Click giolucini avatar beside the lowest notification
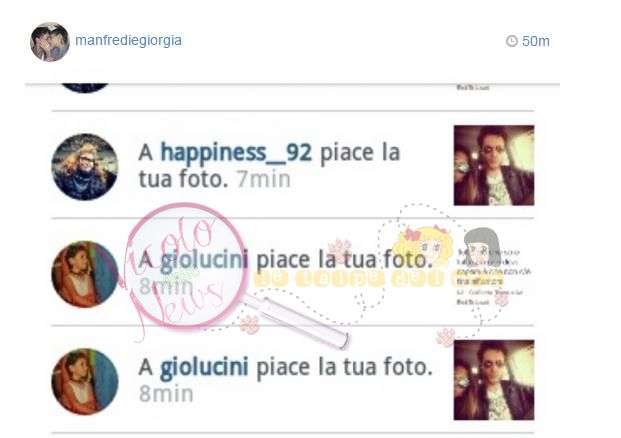Screen dimensions: 621x438 (x=85, y=381)
